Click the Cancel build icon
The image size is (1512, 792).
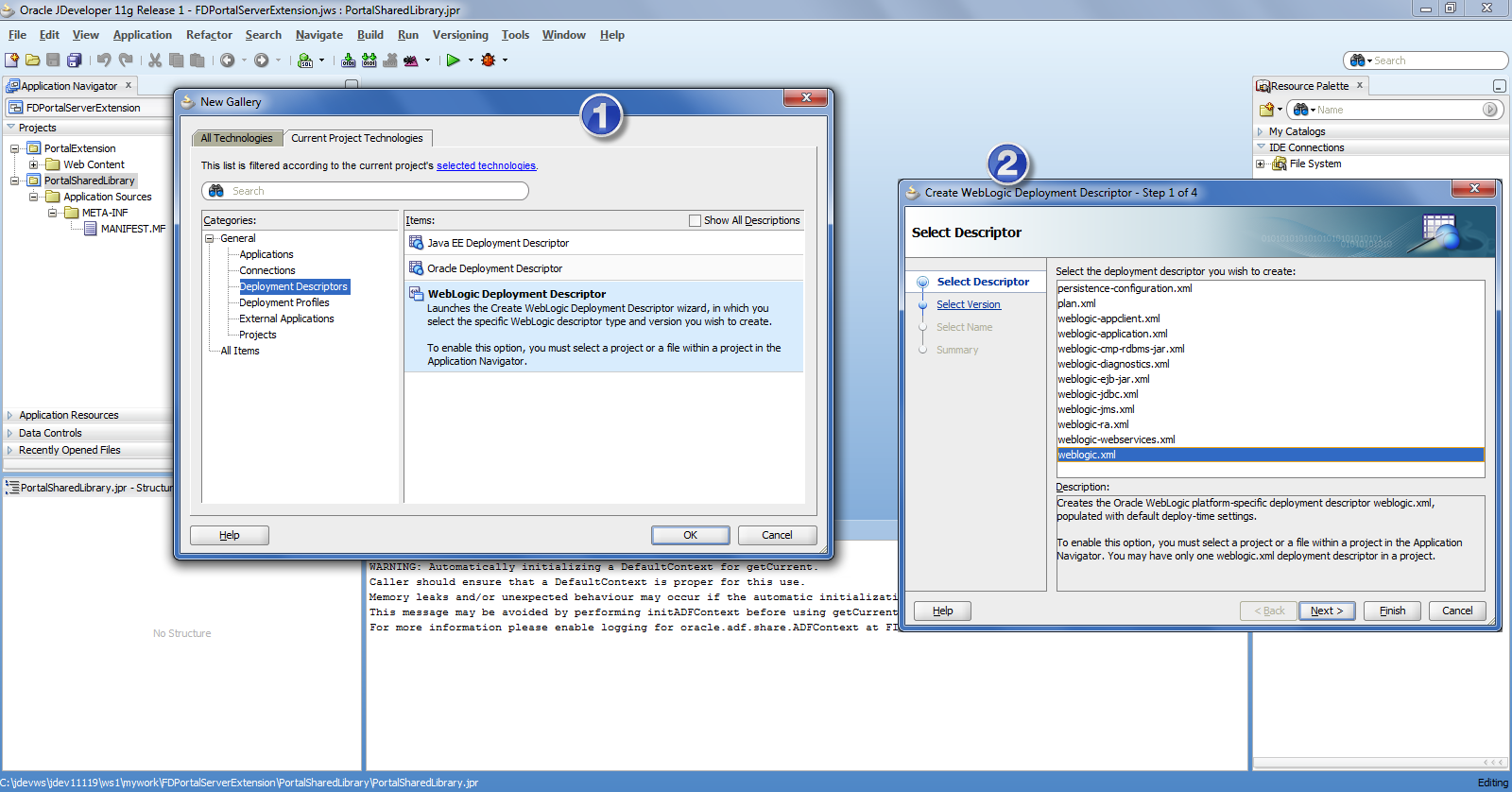point(390,60)
